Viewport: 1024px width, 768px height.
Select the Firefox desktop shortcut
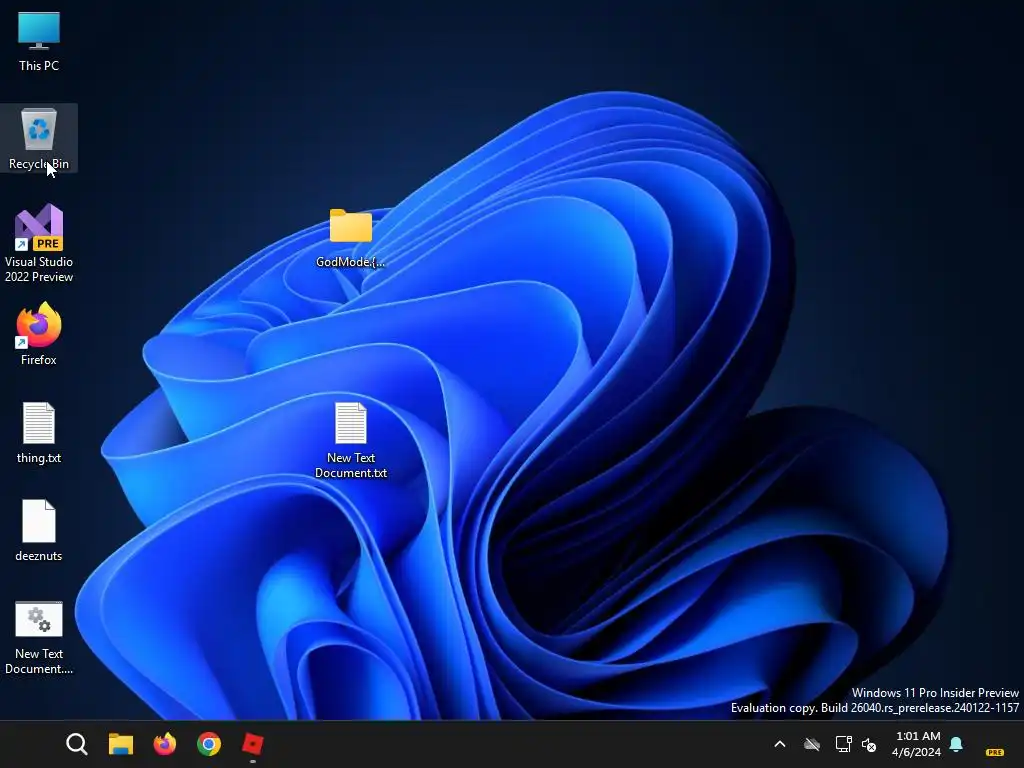pos(39,334)
